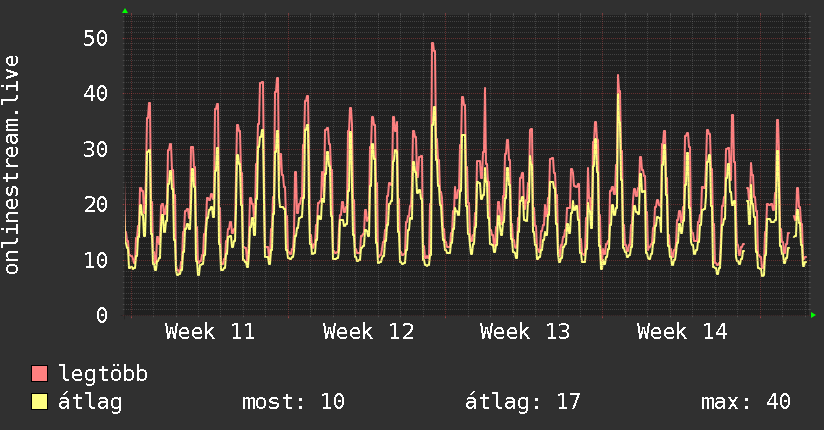Click the 'átlag: 17' statistic value
Screen dimensions: 824x430
coord(522,402)
